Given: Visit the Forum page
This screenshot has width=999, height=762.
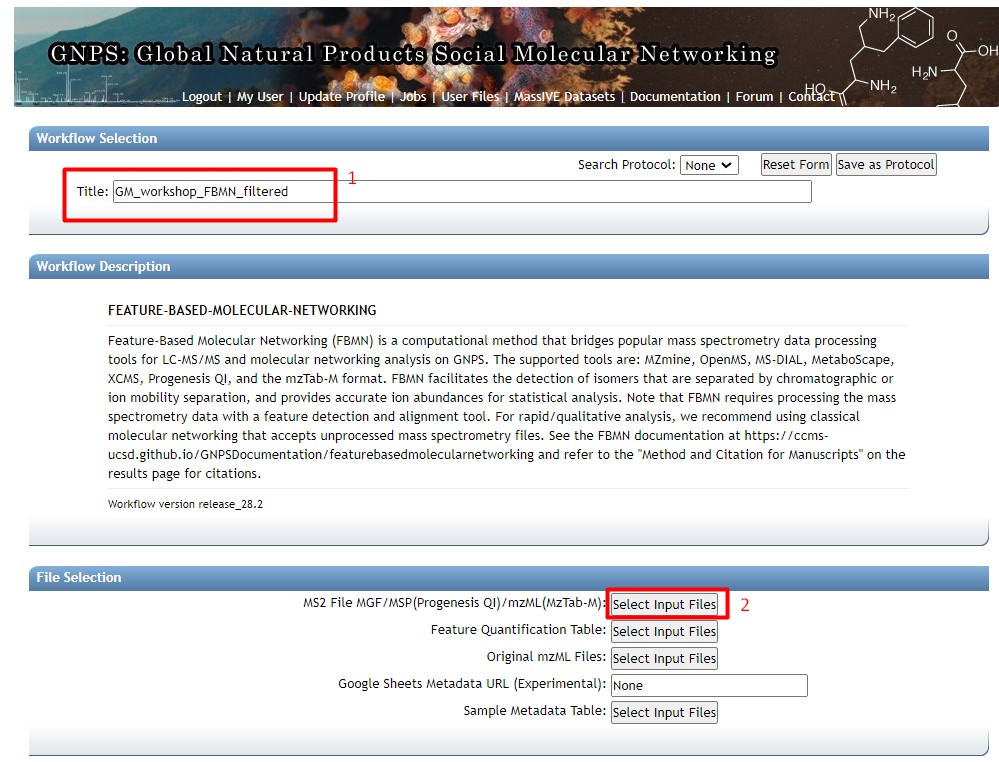Looking at the screenshot, I should click(x=754, y=97).
